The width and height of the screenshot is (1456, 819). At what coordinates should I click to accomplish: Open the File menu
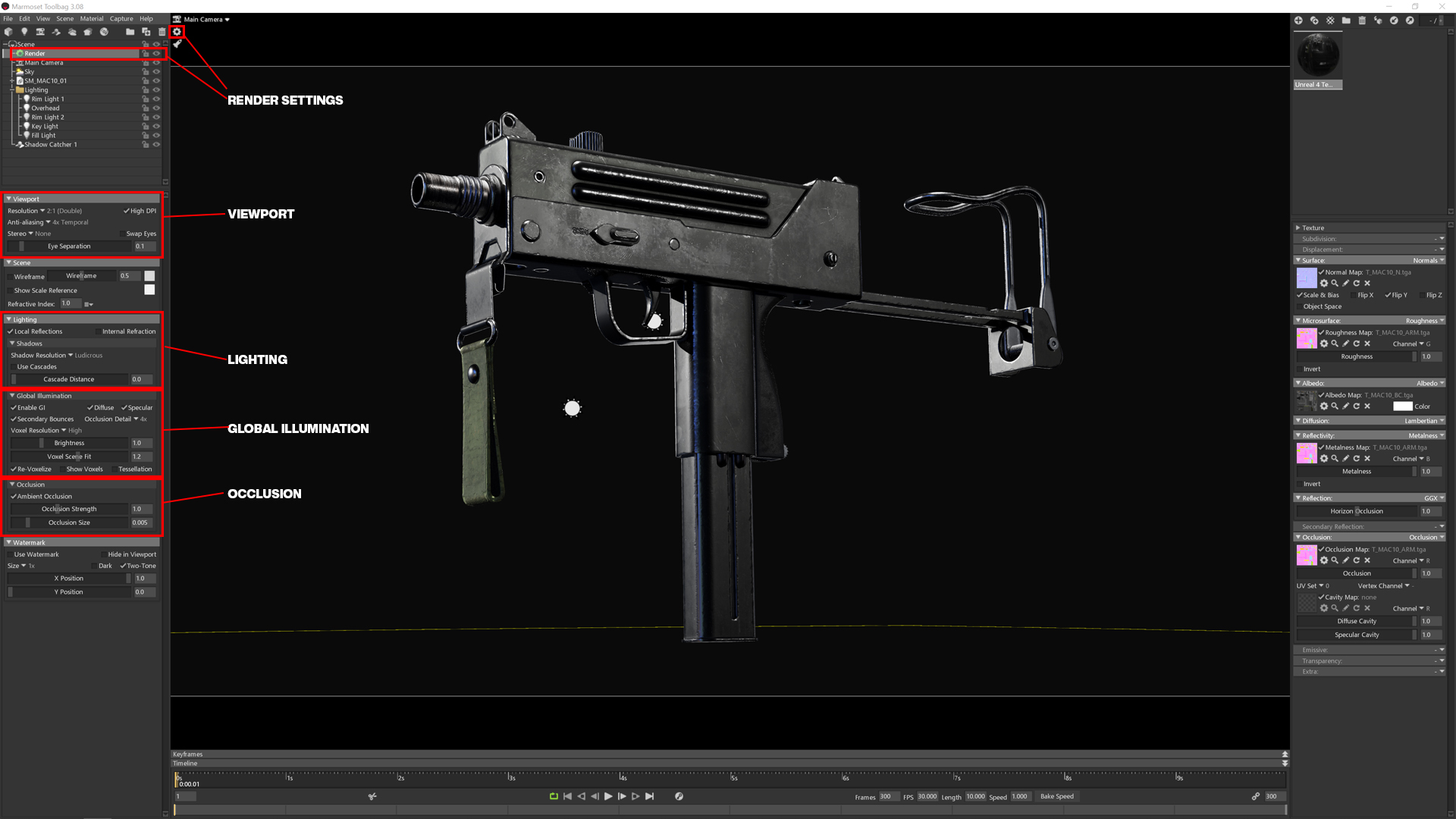point(8,19)
